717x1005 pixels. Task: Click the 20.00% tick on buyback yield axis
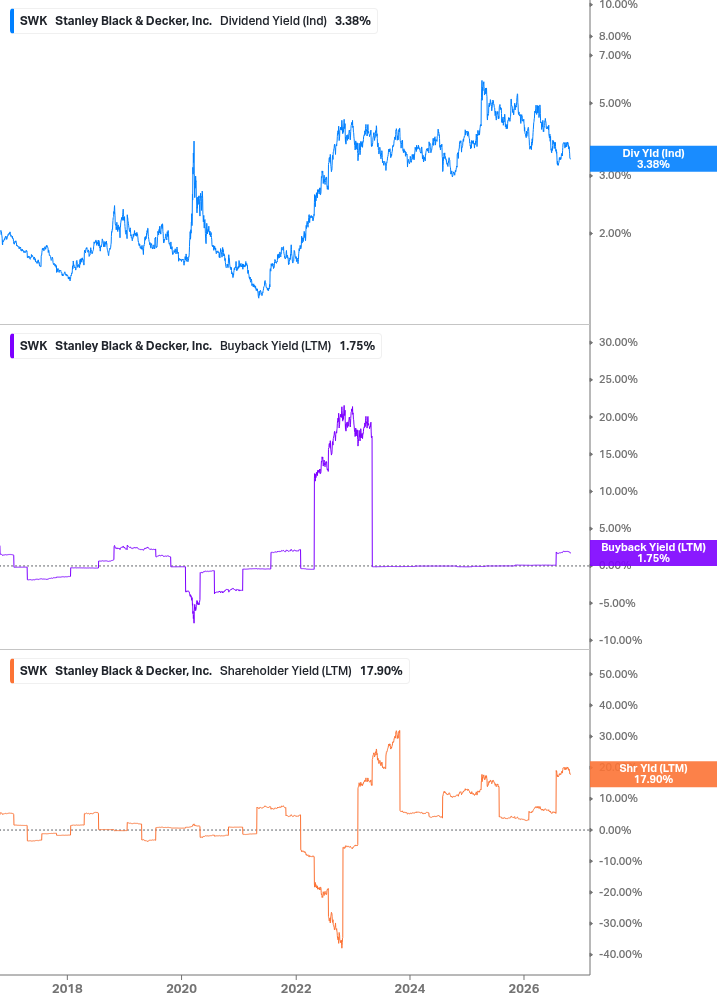[618, 417]
